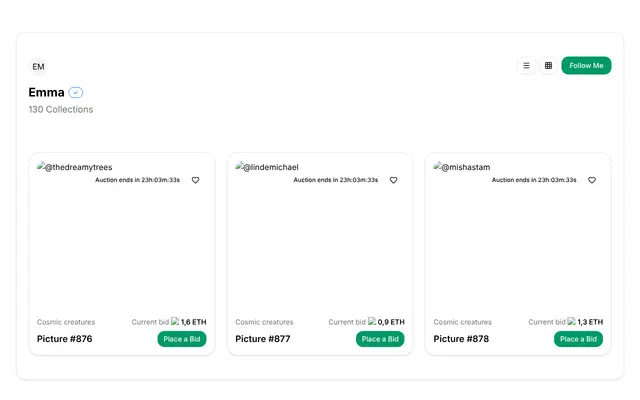Image resolution: width=640 pixels, height=400 pixels.
Task: Place a Bid on Picture #878
Action: pyautogui.click(x=578, y=339)
